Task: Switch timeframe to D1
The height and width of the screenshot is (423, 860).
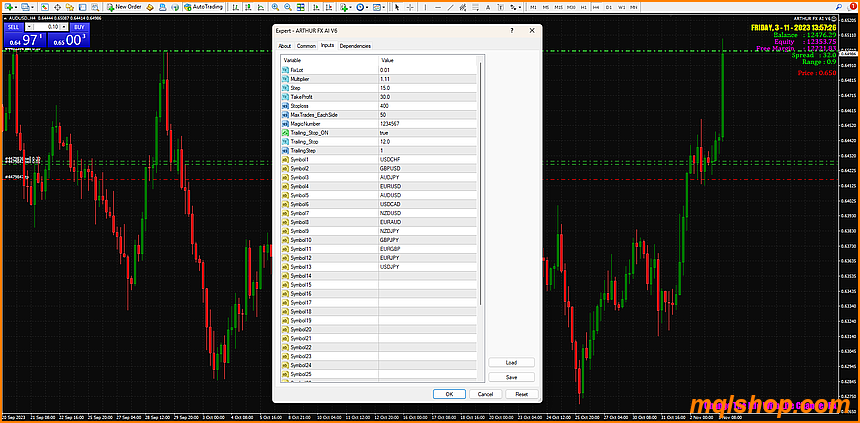Action: pos(609,7)
